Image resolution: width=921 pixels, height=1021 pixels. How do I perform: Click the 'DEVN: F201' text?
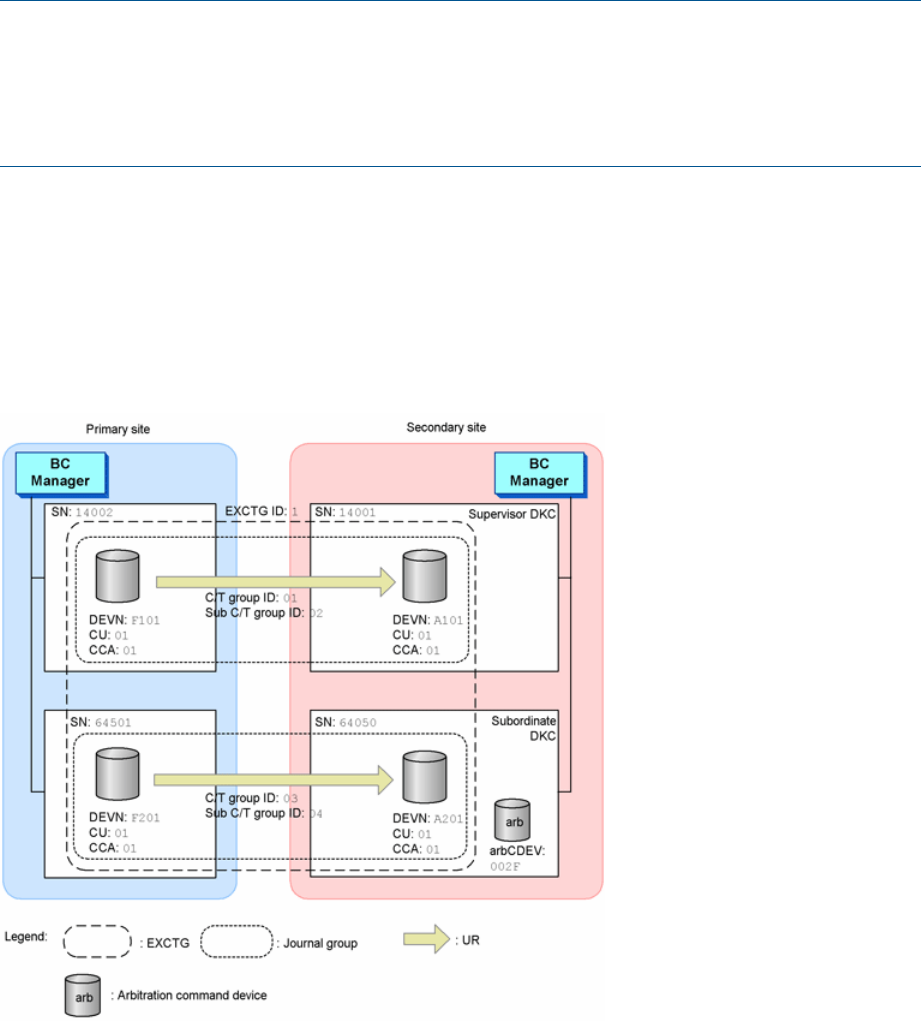tap(124, 817)
